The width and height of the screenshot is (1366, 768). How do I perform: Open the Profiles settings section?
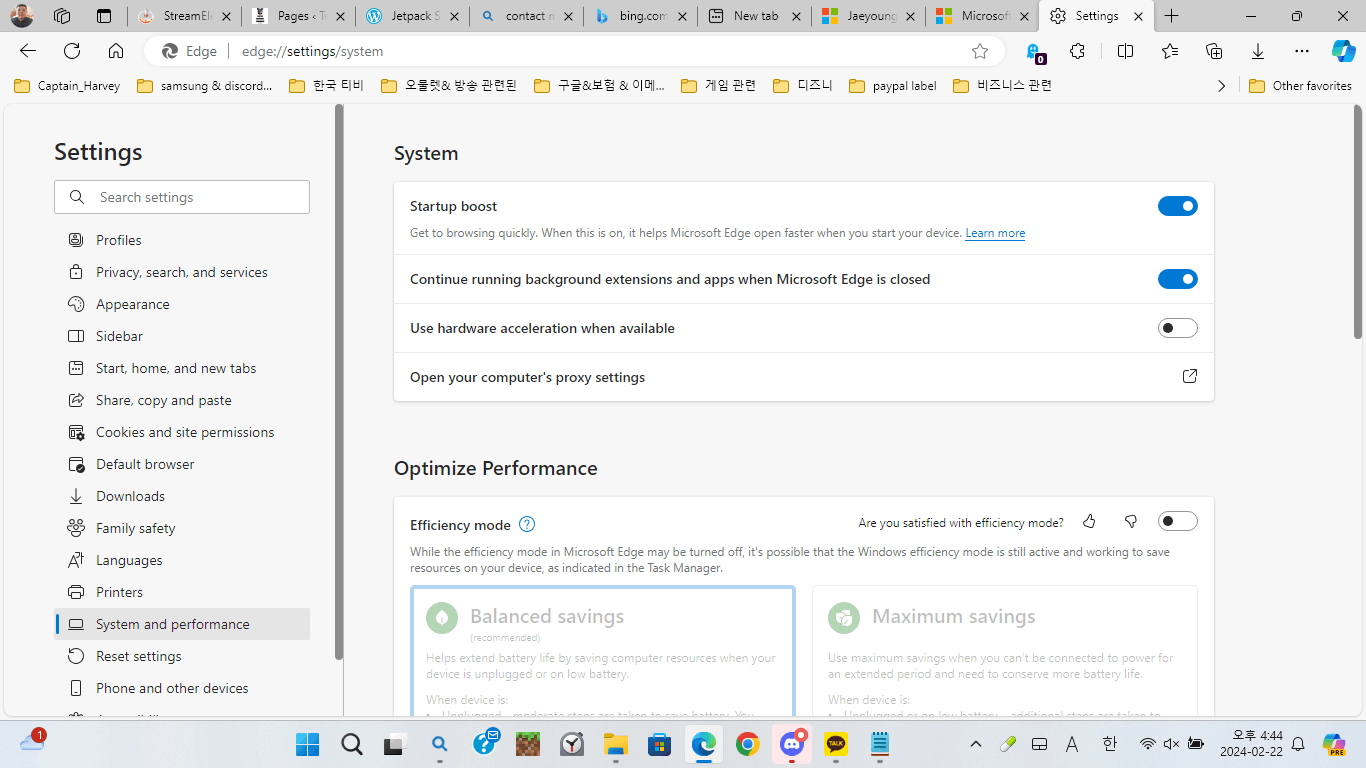coord(182,240)
